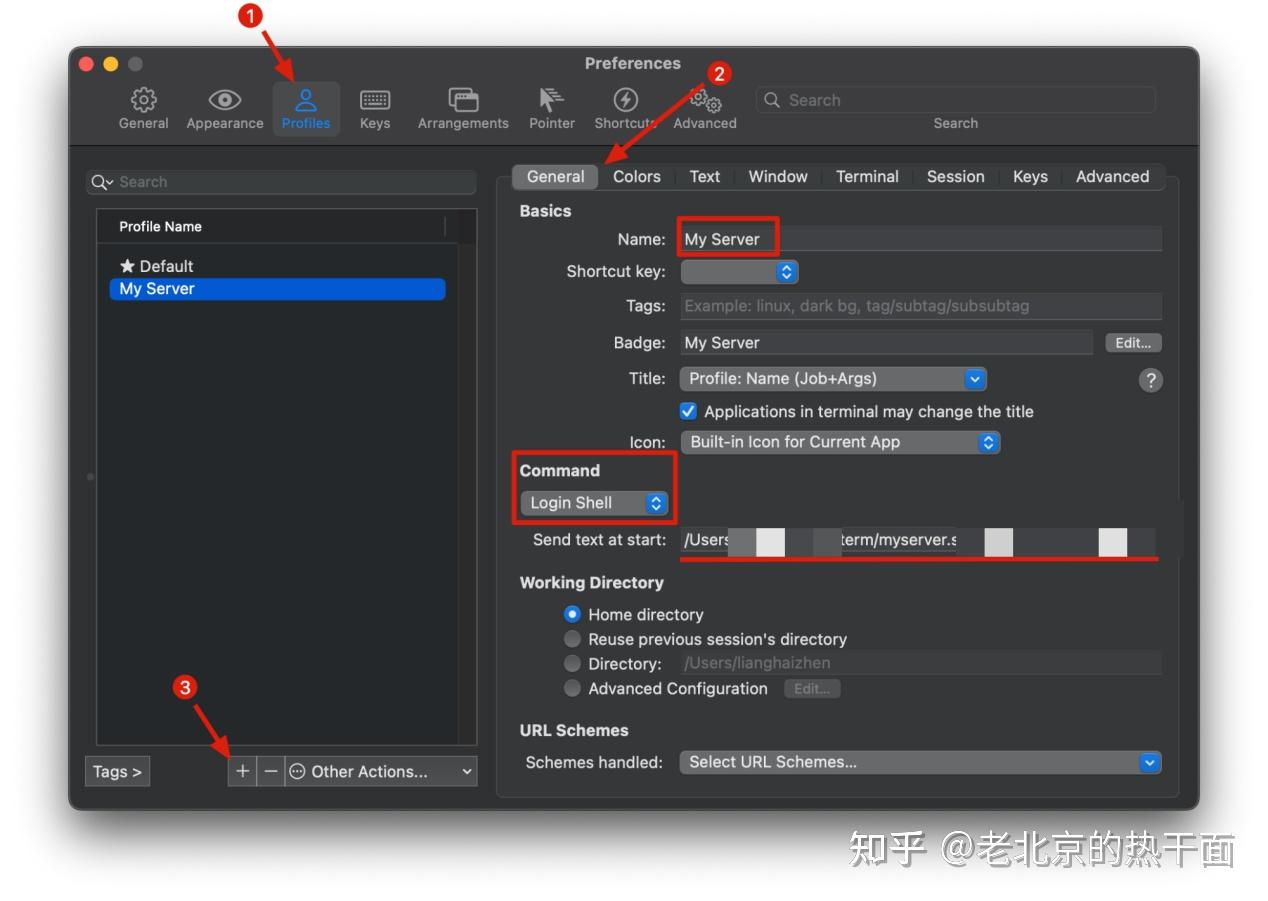Screen dimensions: 1268x901
Task: Switch to the Colors tab
Action: [636, 176]
